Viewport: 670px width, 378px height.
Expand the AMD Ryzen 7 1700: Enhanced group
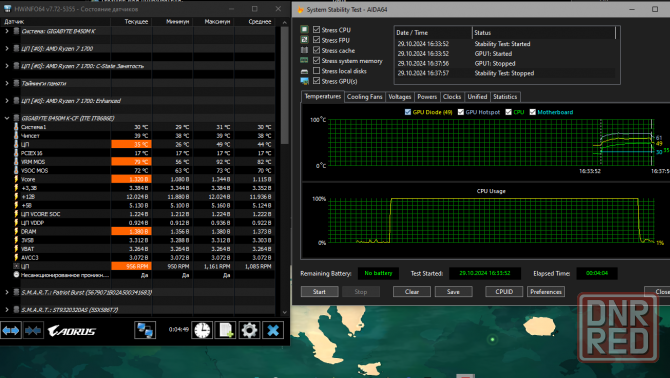(x=7, y=101)
